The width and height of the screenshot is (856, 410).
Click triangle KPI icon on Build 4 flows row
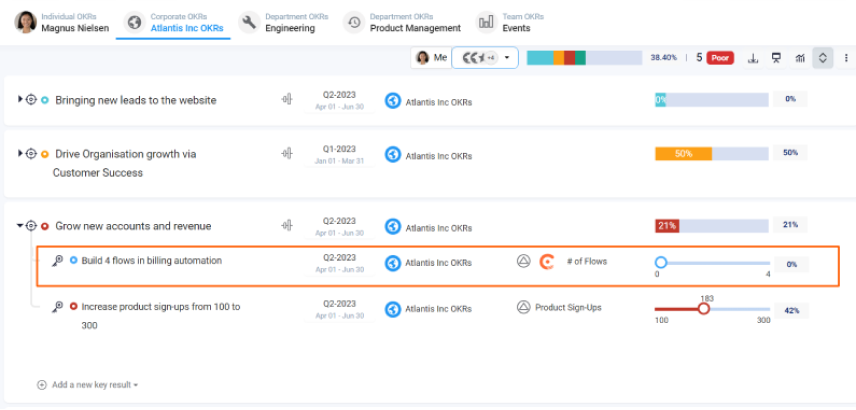coord(524,262)
